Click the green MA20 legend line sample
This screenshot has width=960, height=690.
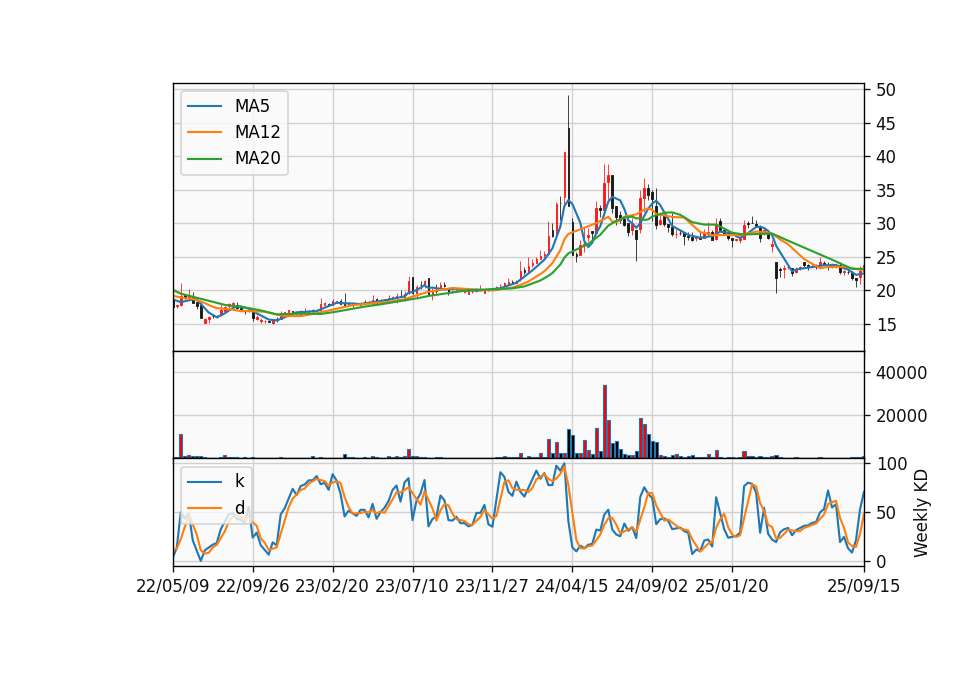[204, 159]
